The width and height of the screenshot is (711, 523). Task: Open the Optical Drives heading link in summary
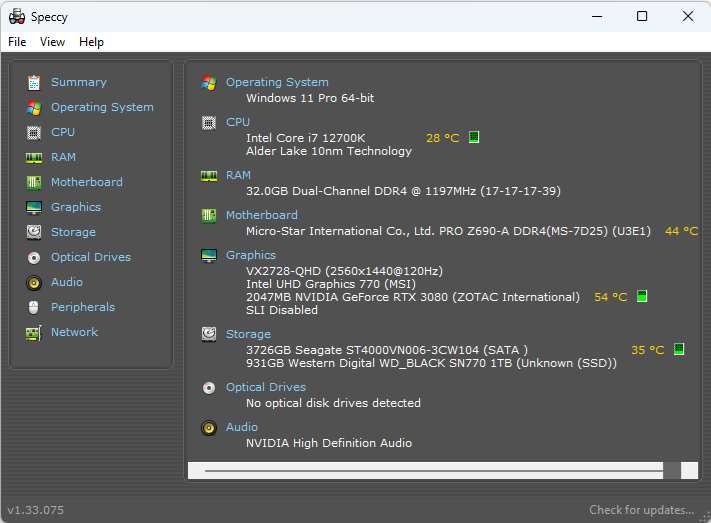pos(266,387)
